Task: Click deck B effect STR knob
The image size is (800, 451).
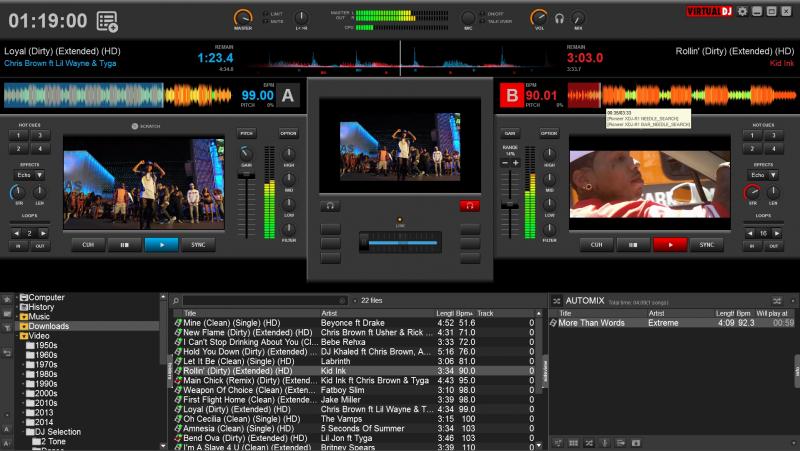Action: coord(752,192)
